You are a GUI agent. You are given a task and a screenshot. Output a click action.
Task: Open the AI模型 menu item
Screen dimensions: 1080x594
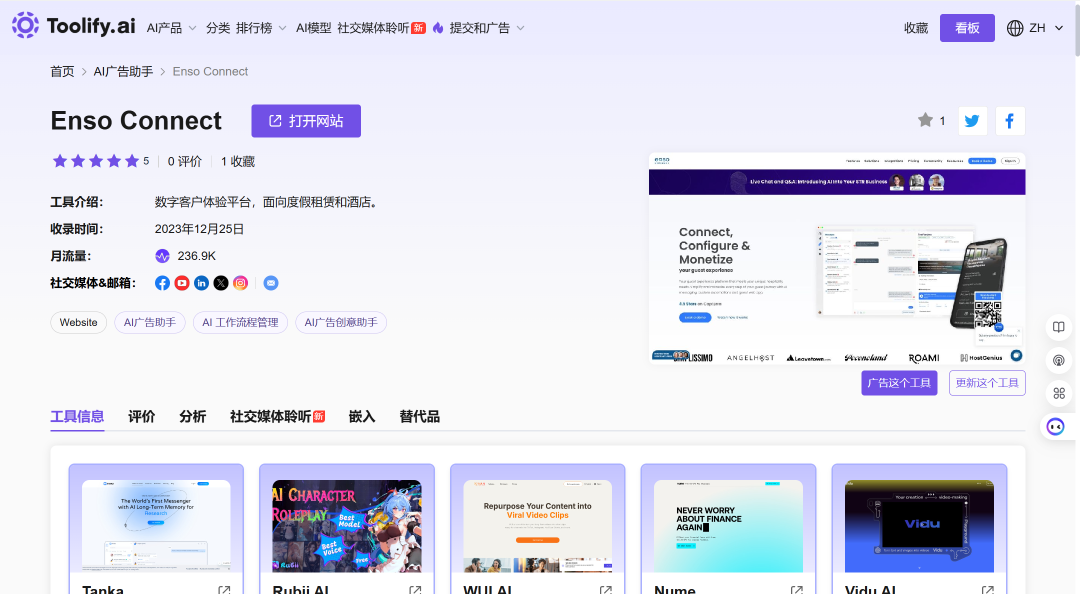[x=313, y=28]
